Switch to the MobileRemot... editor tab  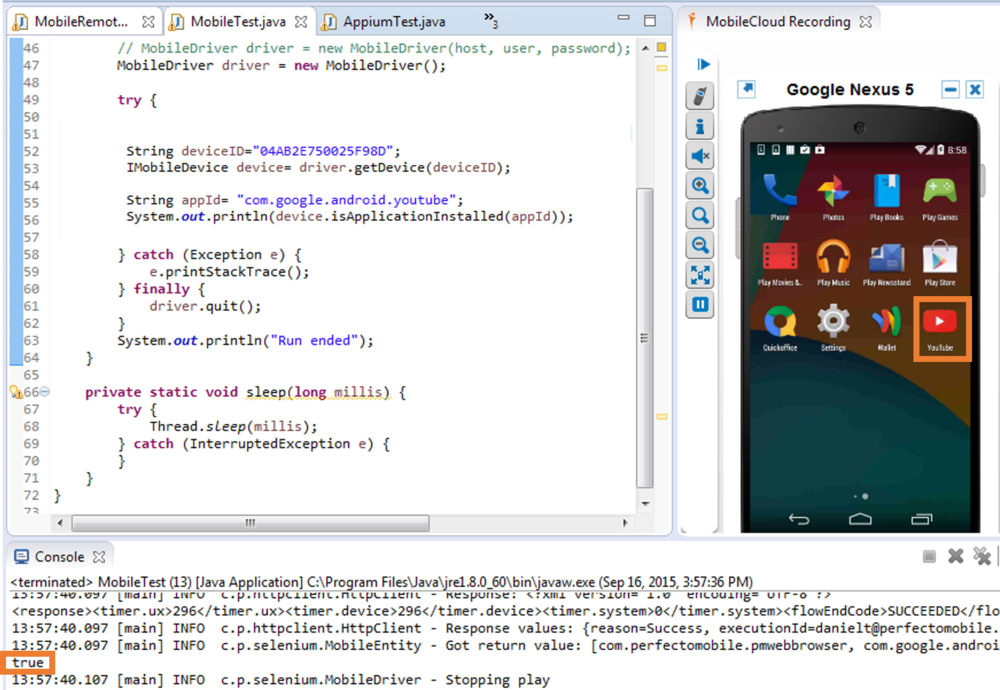click(x=80, y=21)
